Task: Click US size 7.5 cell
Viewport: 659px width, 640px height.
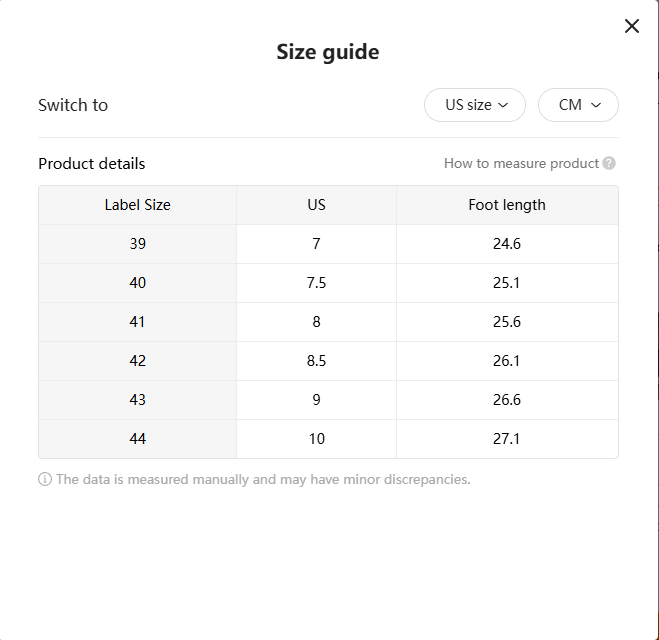Action: [x=316, y=283]
